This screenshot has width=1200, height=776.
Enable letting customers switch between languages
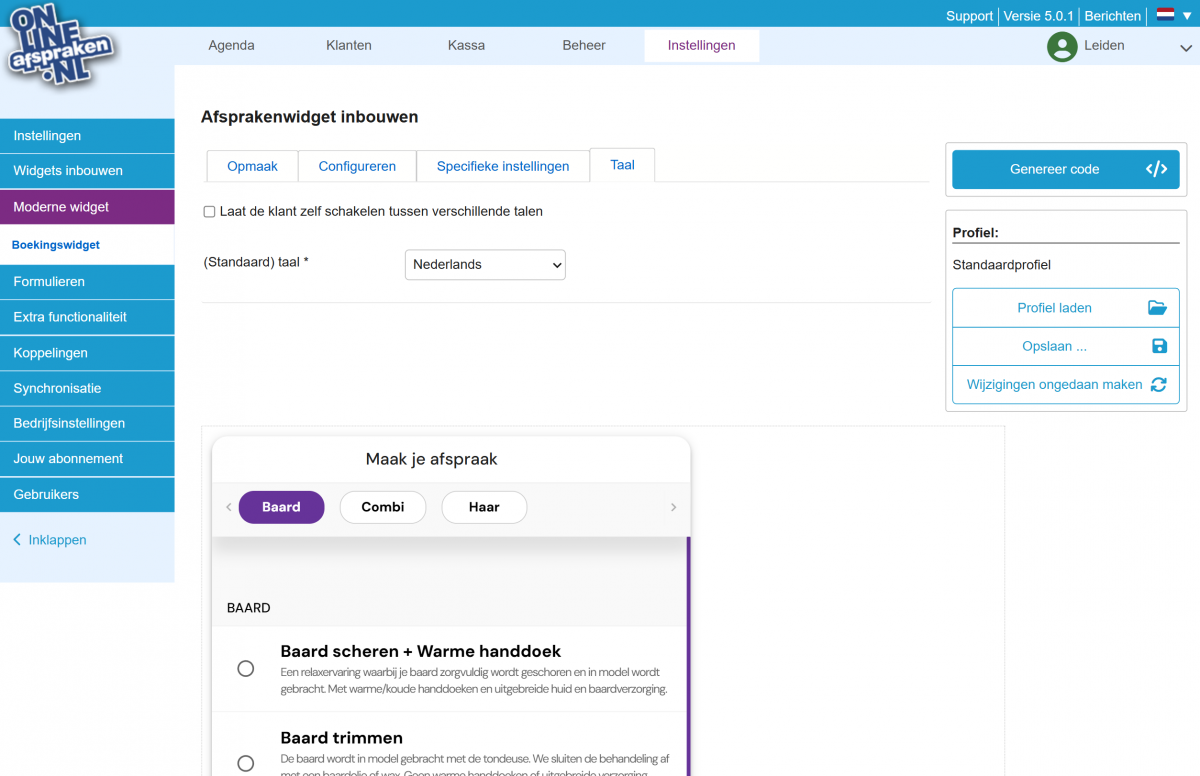209,212
